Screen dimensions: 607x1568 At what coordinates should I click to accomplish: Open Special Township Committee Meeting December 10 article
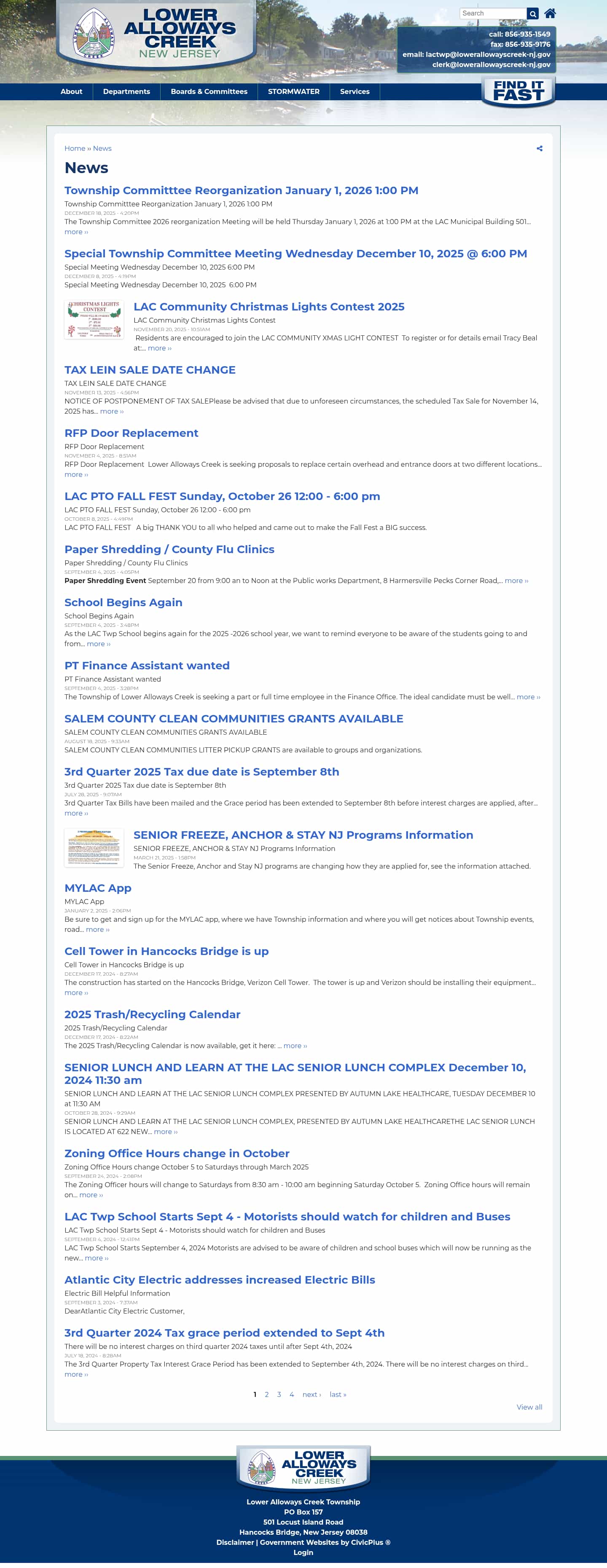point(296,254)
